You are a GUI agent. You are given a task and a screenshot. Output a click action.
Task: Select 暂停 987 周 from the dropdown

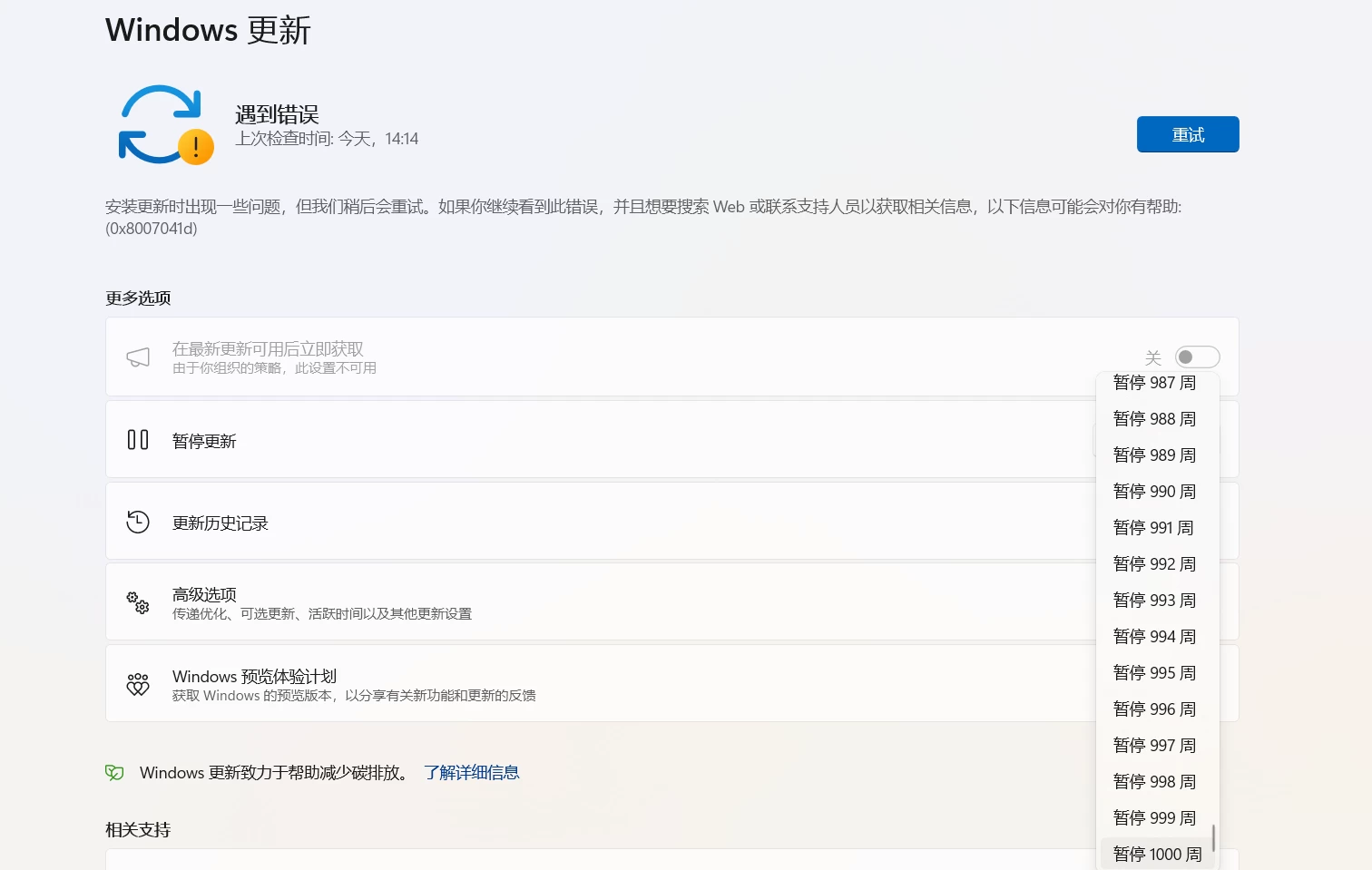pyautogui.click(x=1154, y=383)
